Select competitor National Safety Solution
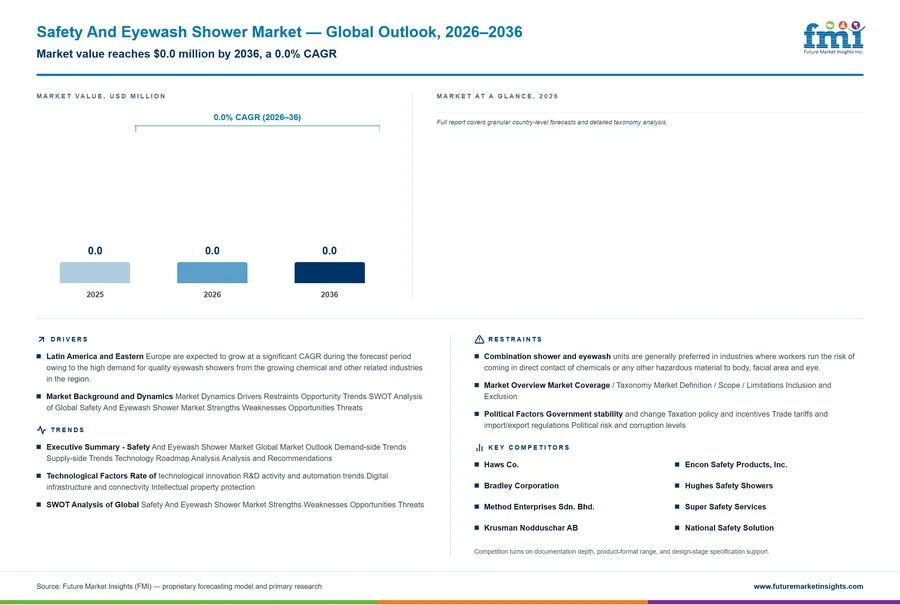Image resolution: width=900 pixels, height=605 pixels. point(729,528)
